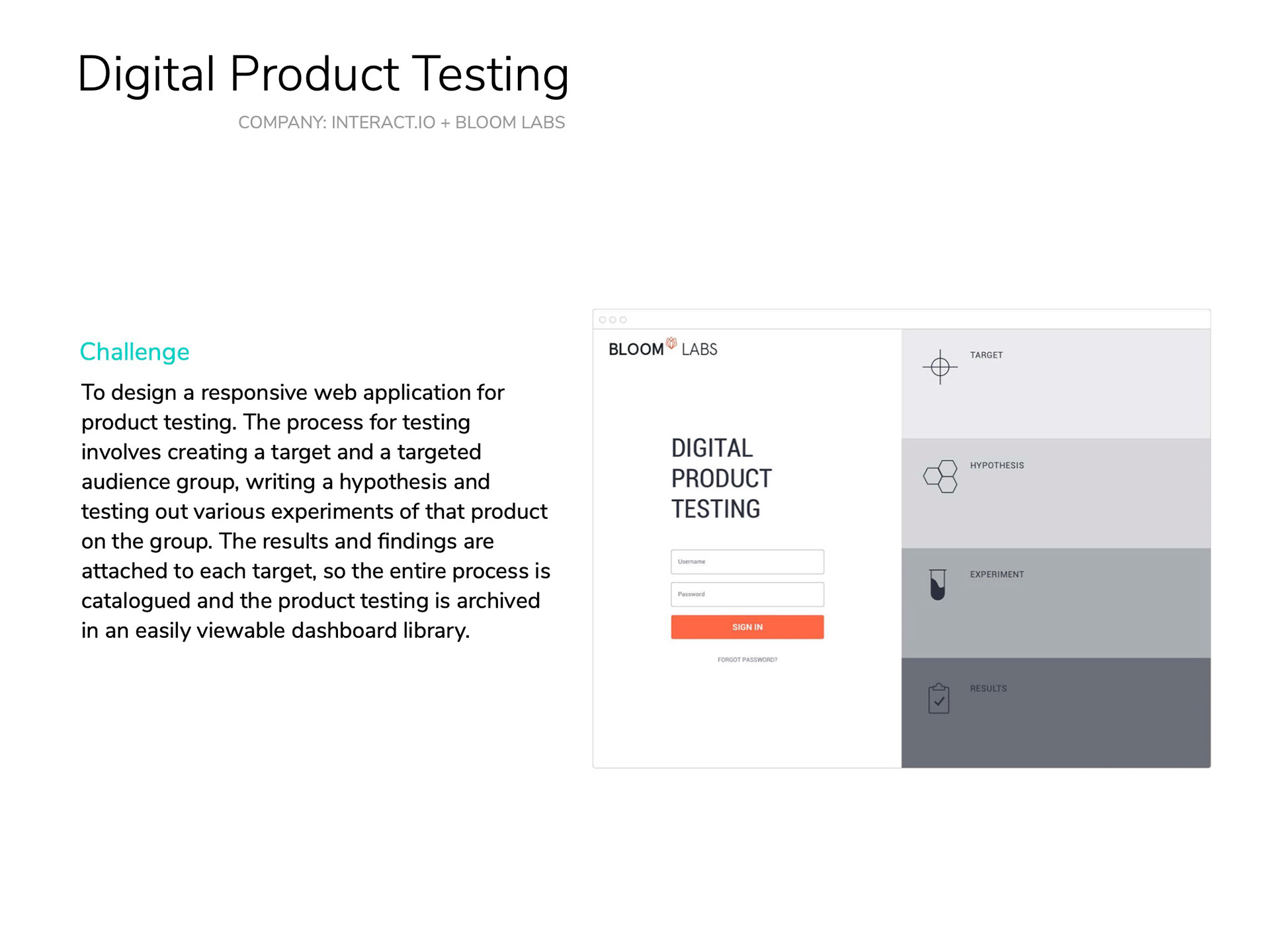Click the Bloom Labs flower logo icon
The image size is (1270, 952).
[671, 343]
